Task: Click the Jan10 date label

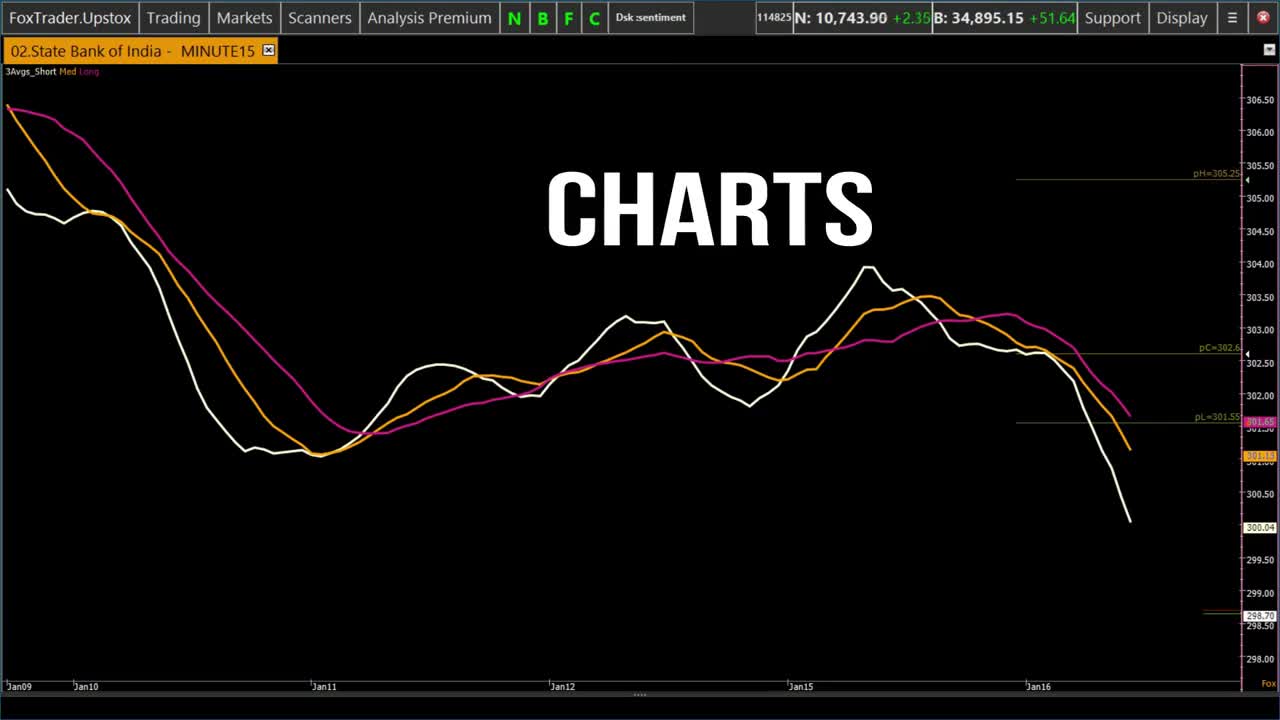Action: click(86, 687)
